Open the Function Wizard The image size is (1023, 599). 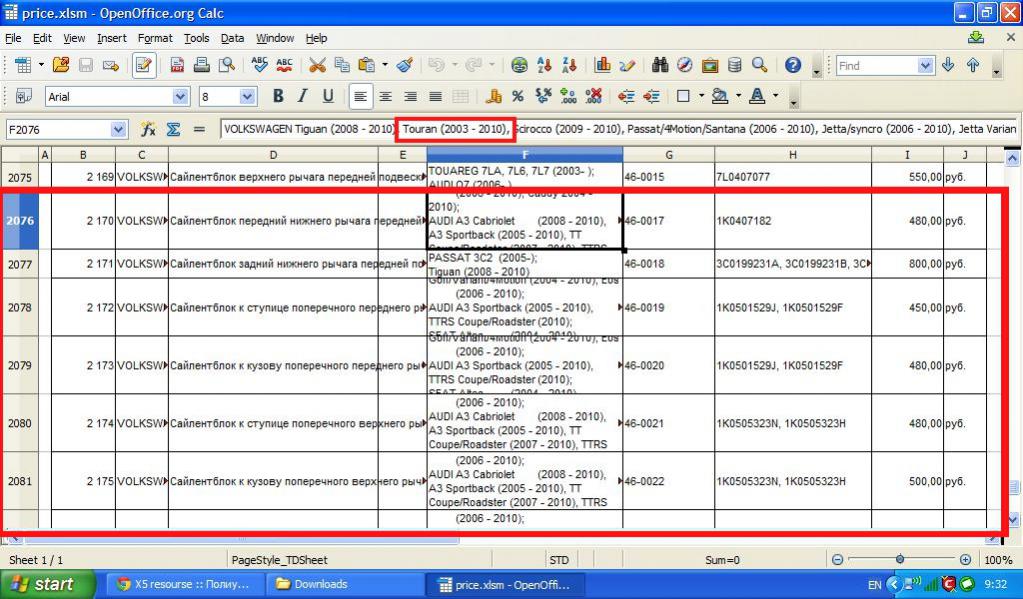(x=148, y=129)
